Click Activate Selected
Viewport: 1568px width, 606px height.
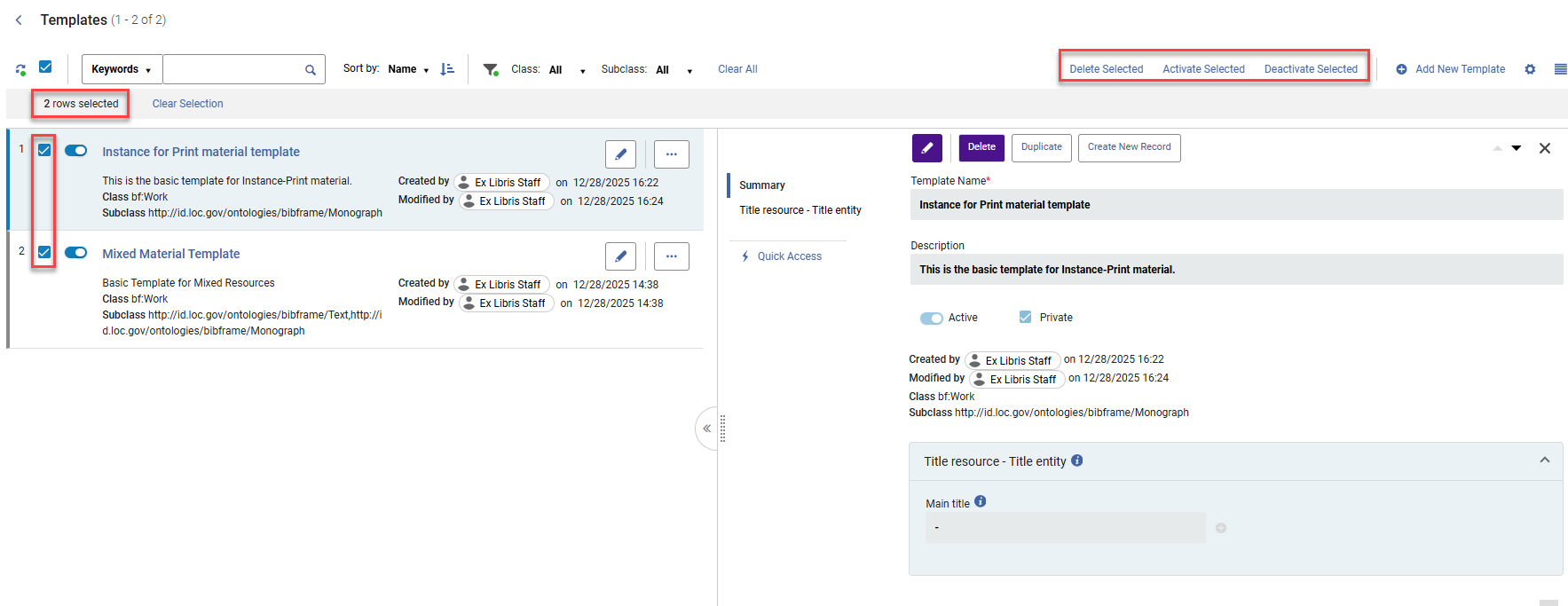(x=1203, y=69)
